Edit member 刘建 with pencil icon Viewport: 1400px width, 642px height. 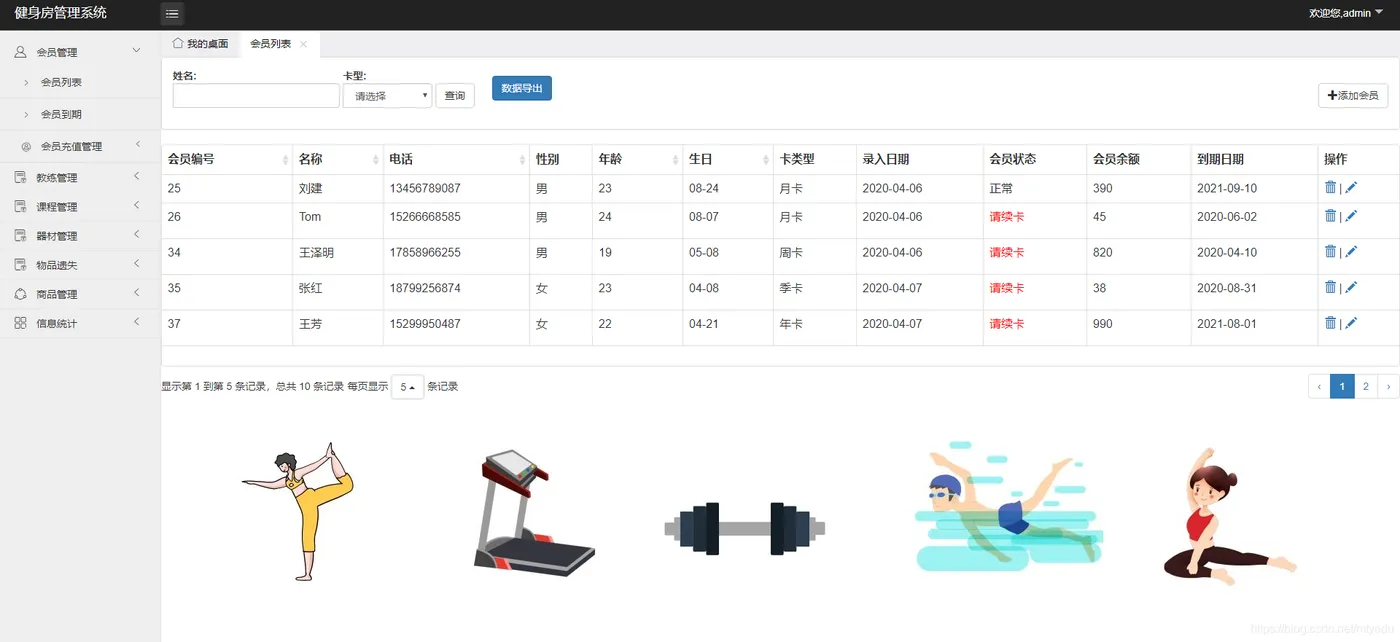pyautogui.click(x=1351, y=187)
